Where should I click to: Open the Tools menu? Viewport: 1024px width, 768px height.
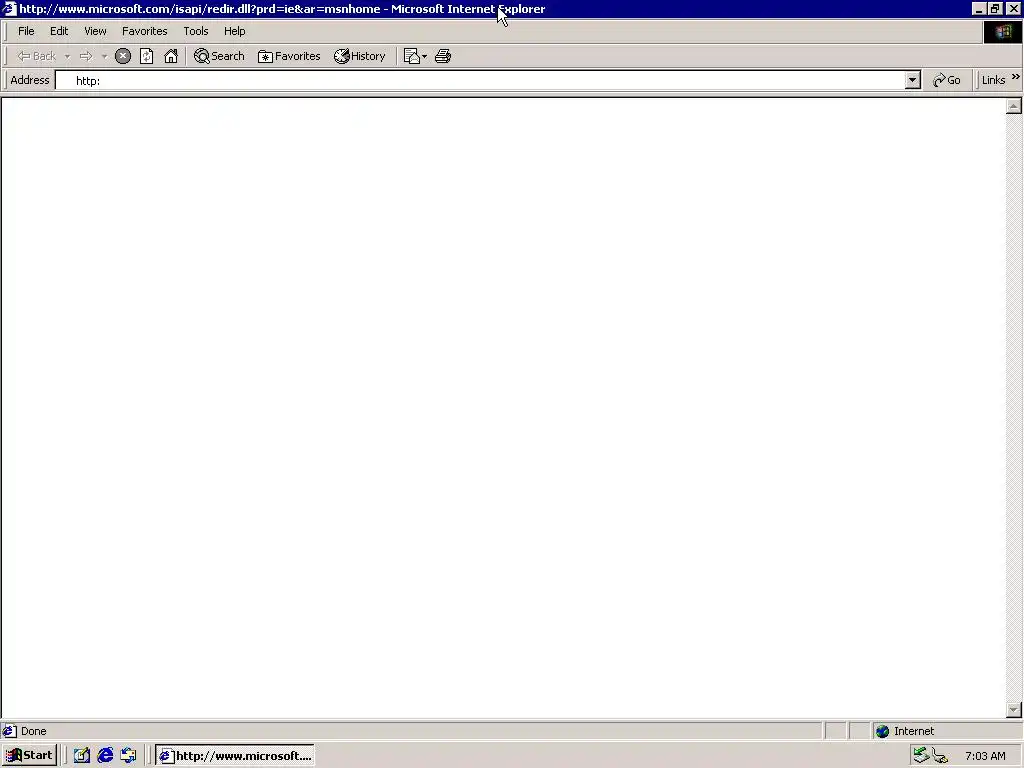pos(195,31)
